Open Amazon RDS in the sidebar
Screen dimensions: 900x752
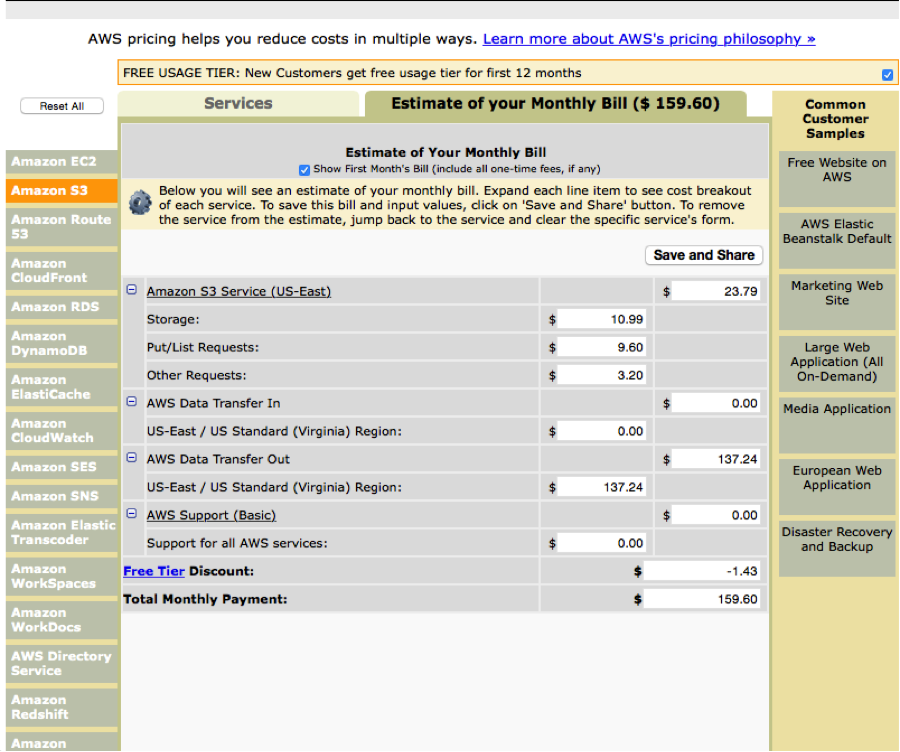coord(61,307)
